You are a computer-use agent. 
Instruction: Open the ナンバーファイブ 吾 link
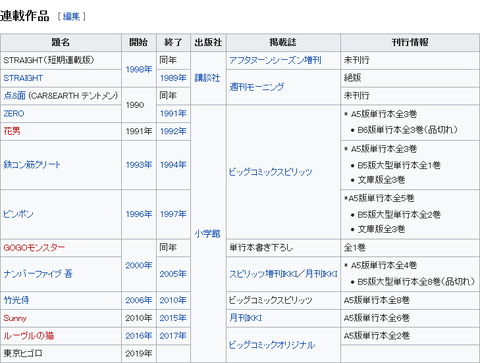[38, 274]
